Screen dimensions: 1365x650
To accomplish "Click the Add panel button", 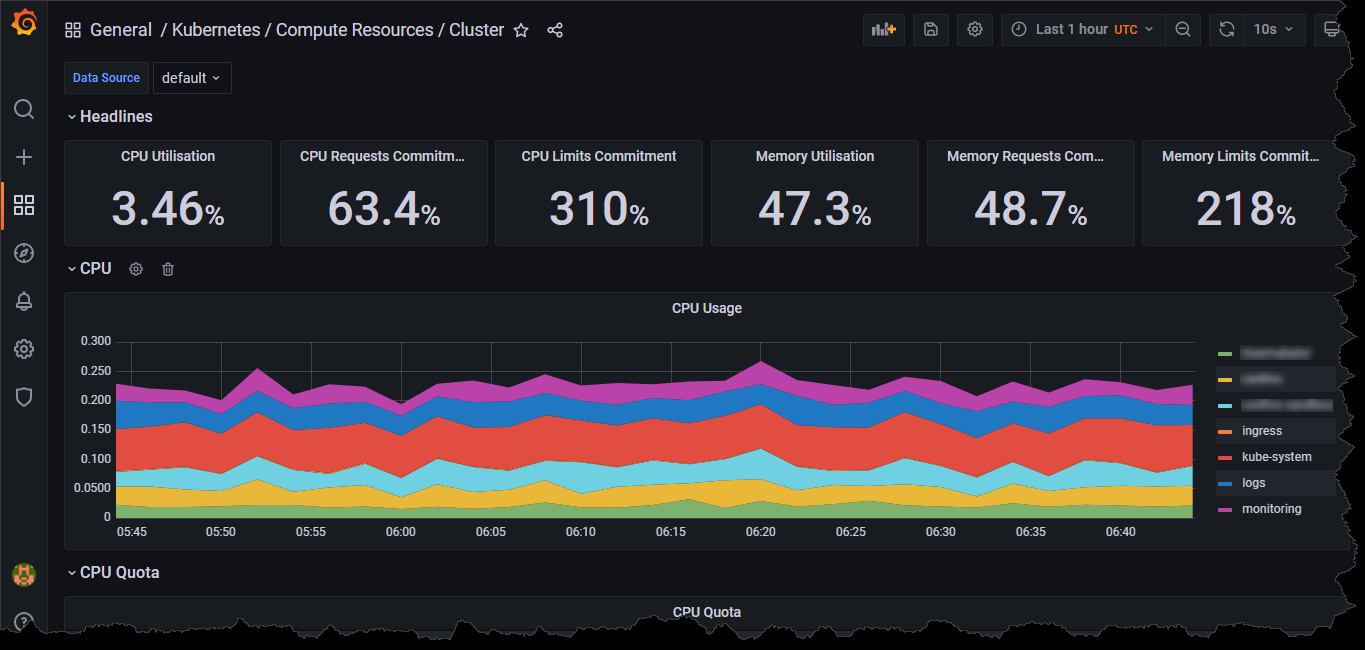I will click(884, 30).
